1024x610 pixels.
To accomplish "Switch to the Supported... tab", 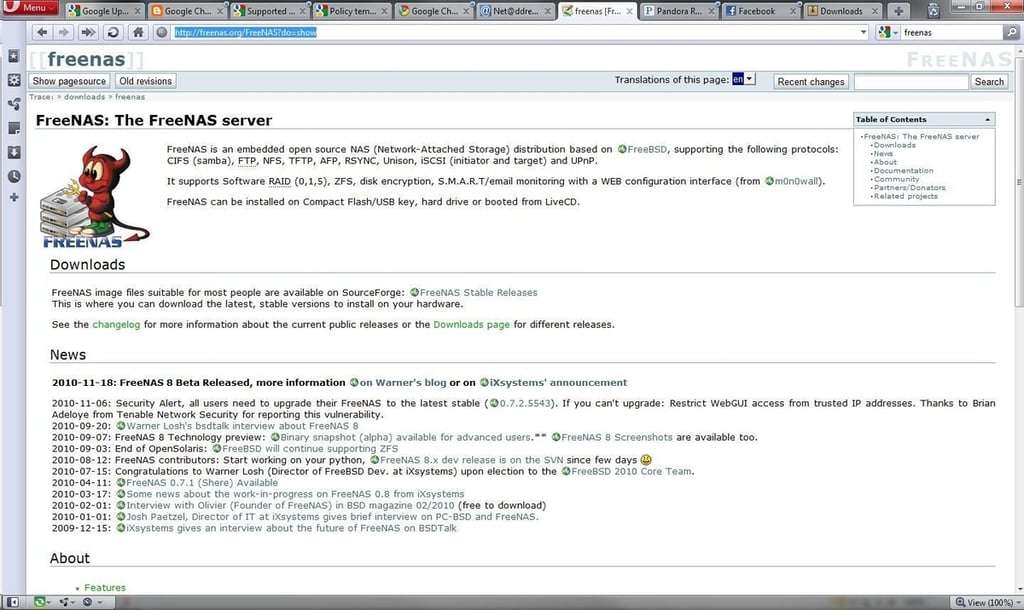I will (x=269, y=11).
